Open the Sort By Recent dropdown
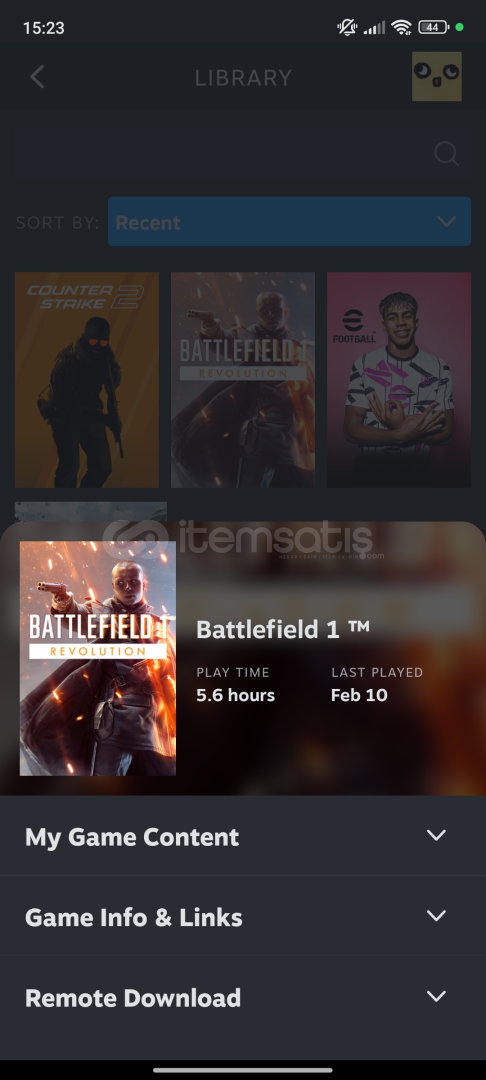Image resolution: width=486 pixels, height=1080 pixels. [289, 222]
